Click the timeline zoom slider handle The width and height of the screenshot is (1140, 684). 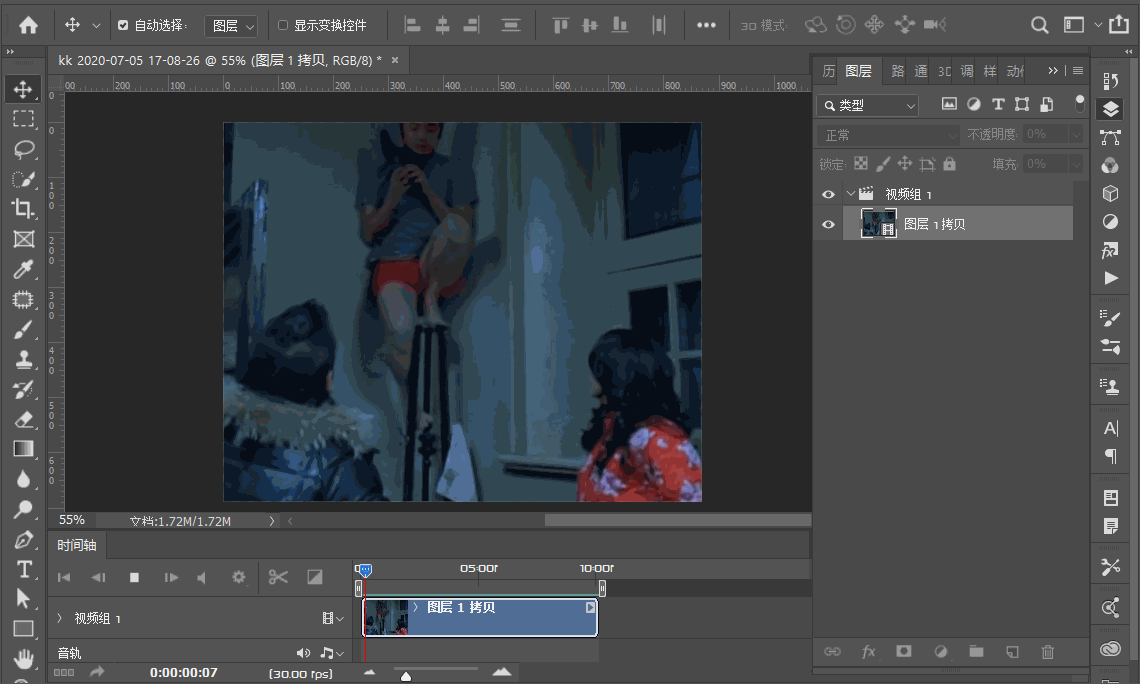pyautogui.click(x=406, y=676)
